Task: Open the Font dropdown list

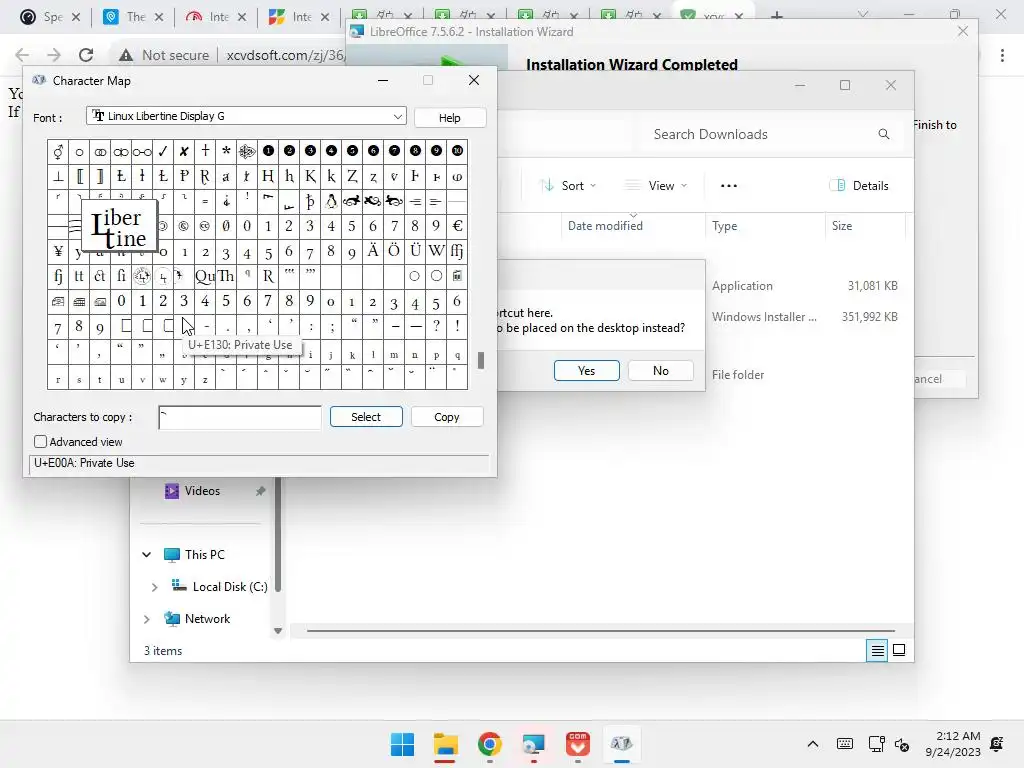Action: tap(397, 116)
